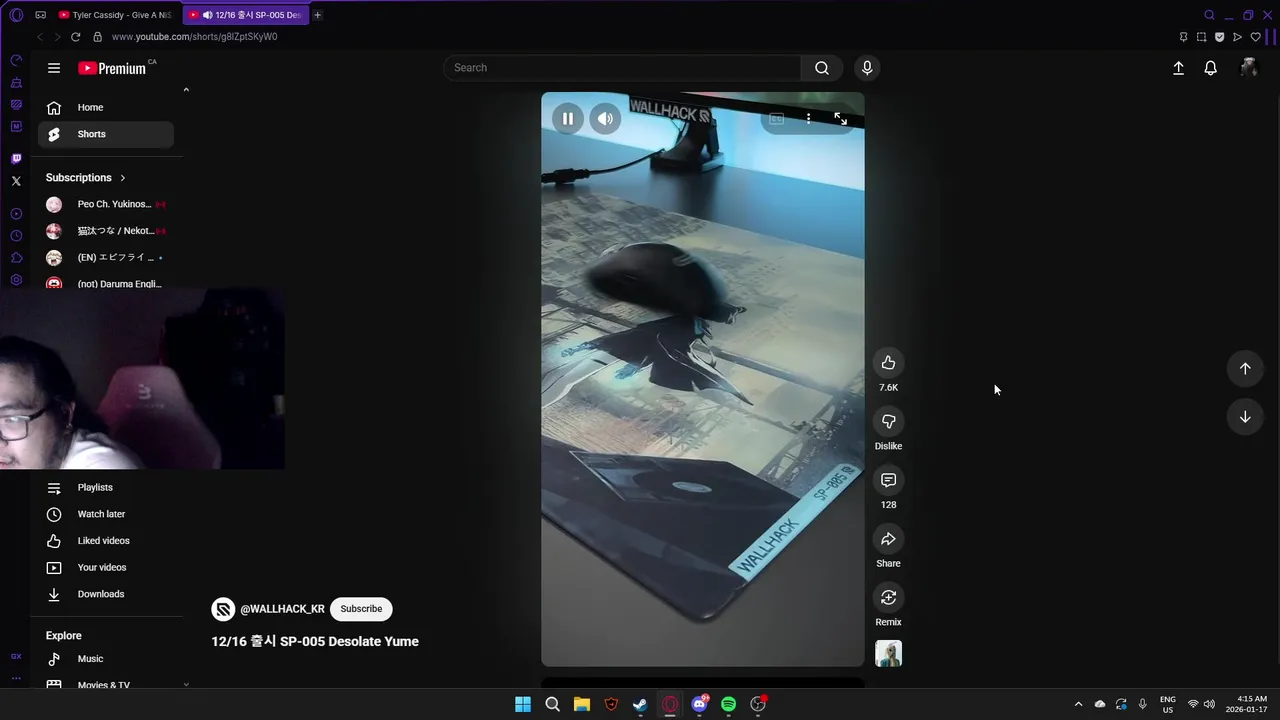Start voice search with microphone icon
Viewport: 1280px width, 720px height.
click(x=867, y=68)
